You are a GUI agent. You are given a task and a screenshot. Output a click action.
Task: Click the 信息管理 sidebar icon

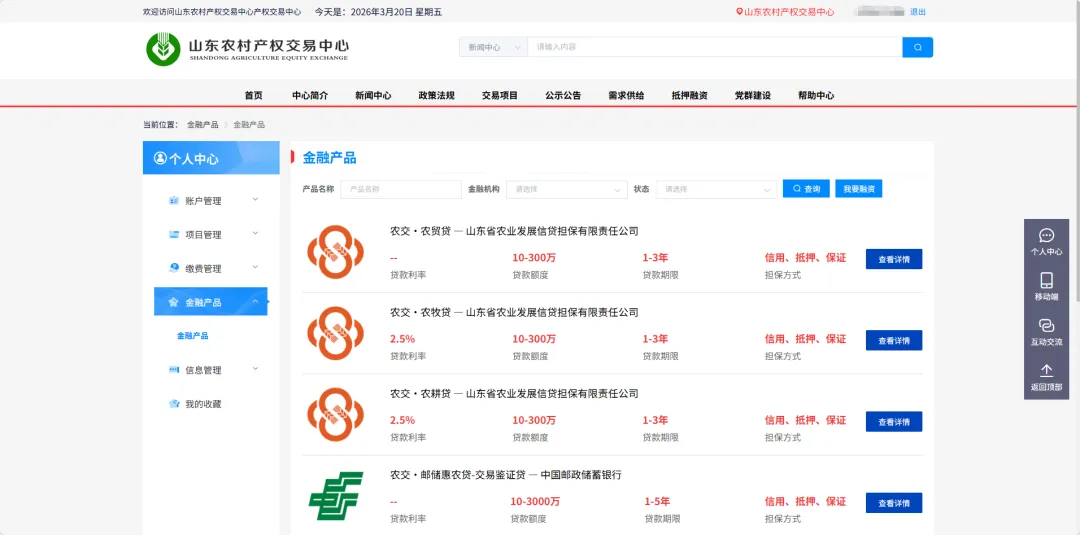[174, 370]
